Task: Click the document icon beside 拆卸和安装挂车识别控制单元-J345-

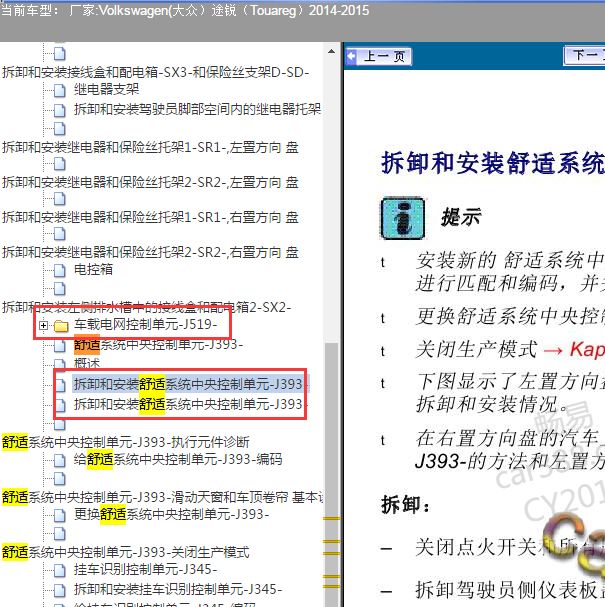Action: [60, 590]
